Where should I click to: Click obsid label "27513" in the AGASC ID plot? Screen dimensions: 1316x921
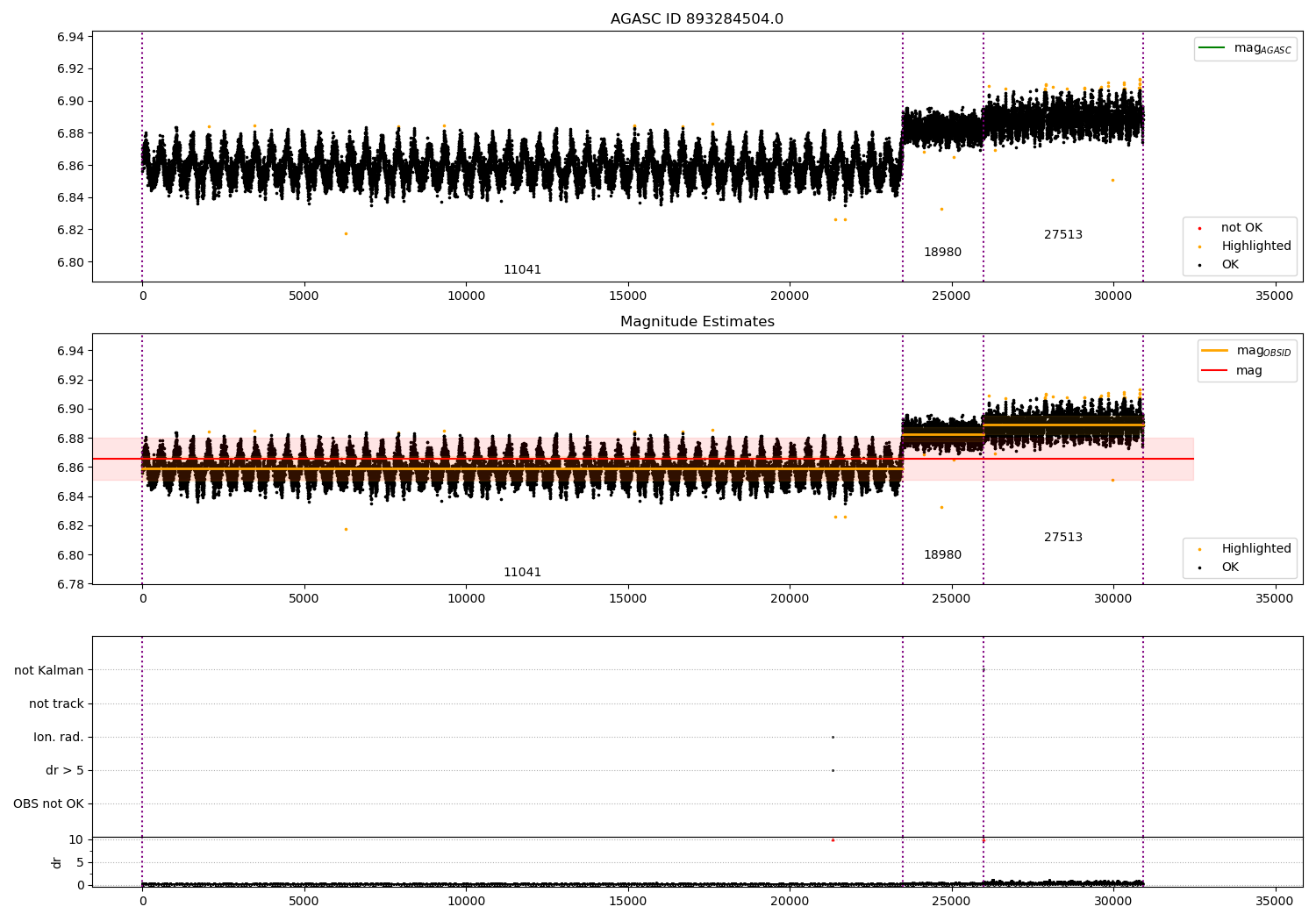pos(1063,235)
